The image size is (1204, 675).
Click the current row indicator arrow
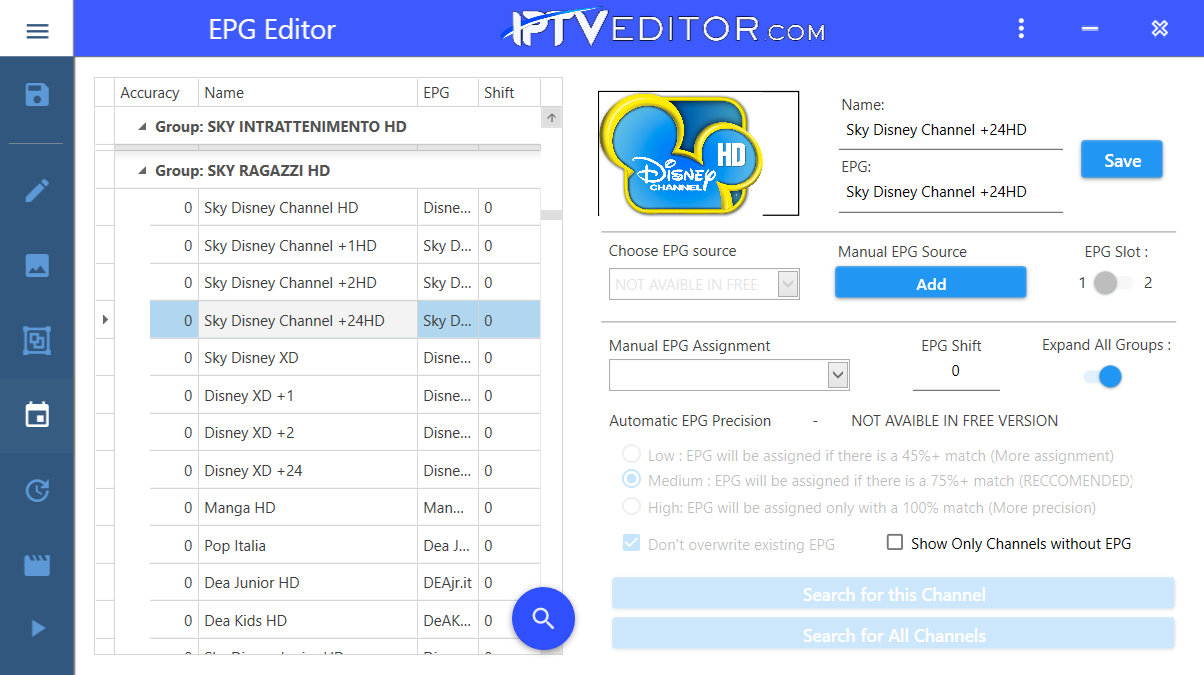(105, 320)
